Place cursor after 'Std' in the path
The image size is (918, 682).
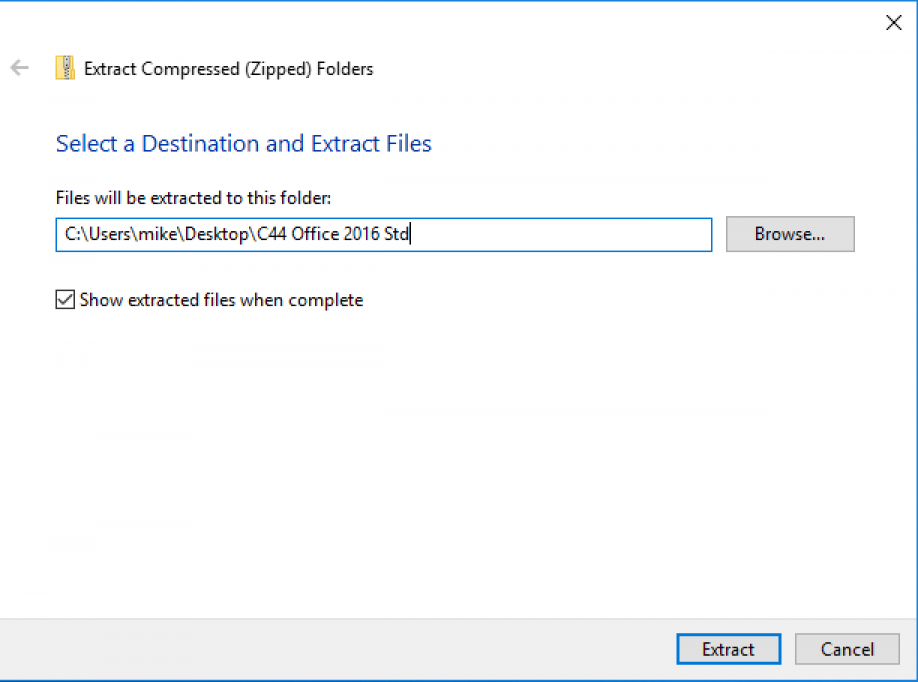411,235
